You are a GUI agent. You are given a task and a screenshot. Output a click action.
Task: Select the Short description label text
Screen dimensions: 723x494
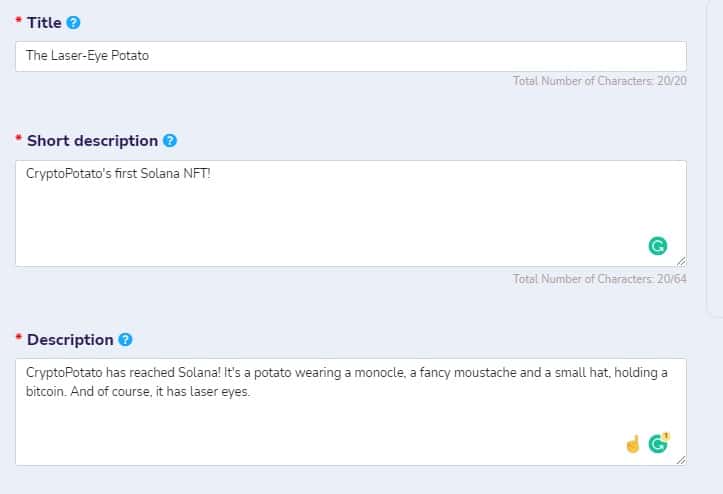pyautogui.click(x=93, y=141)
